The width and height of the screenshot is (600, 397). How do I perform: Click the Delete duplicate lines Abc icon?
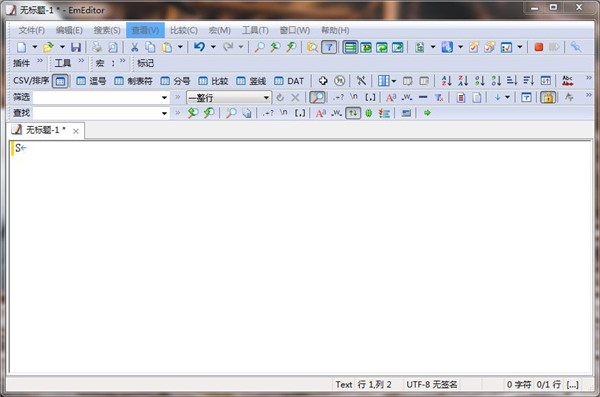pos(567,81)
